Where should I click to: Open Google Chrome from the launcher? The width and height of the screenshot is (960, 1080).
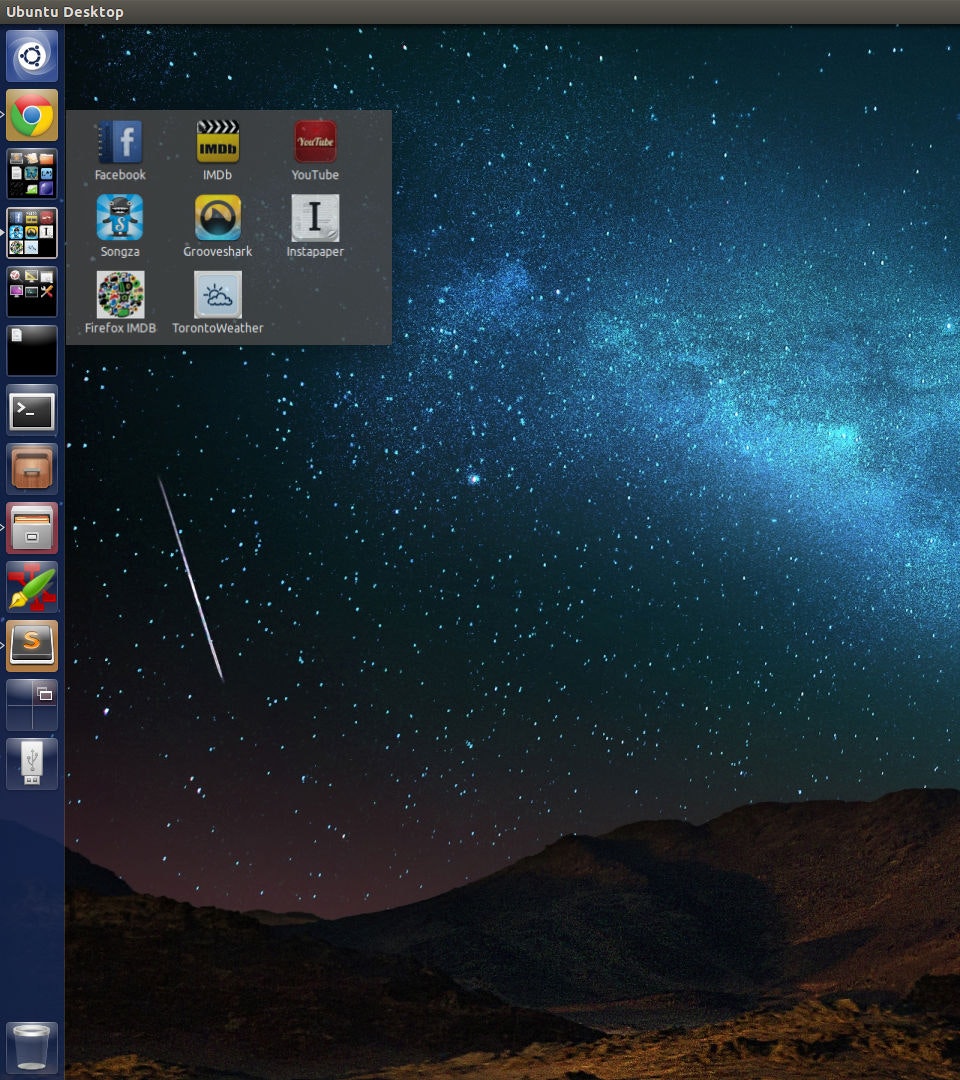click(x=31, y=114)
